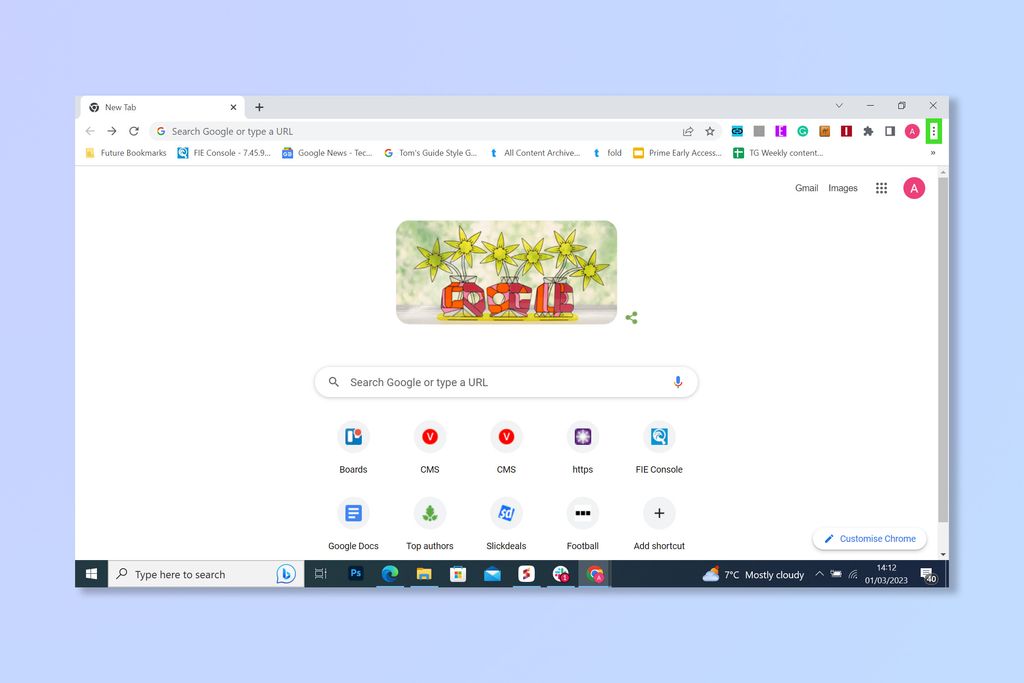
Task: Open Future Bookmarks folder
Action: pyautogui.click(x=126, y=153)
